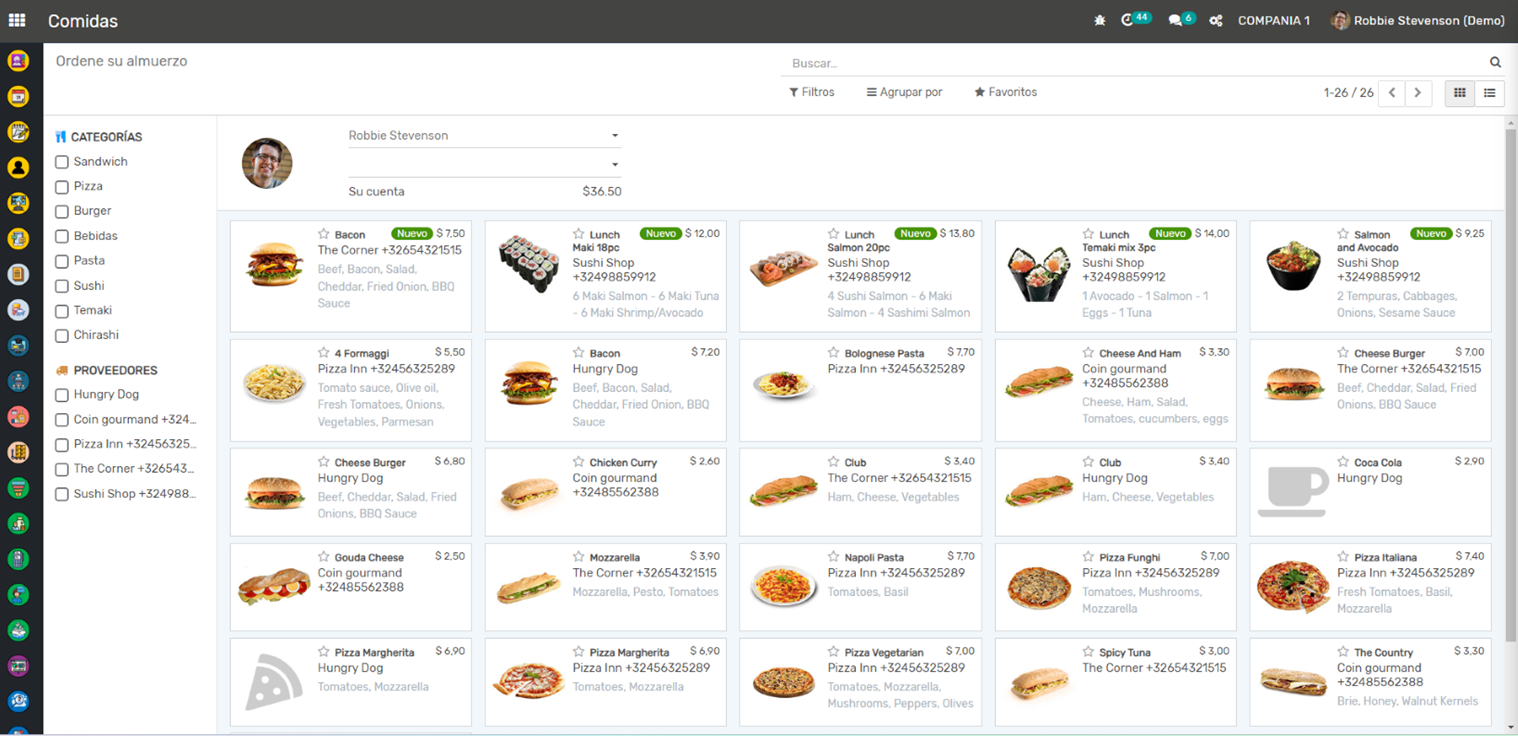Open Robbie Stevenson (Demo) user menu
1518x736 pixels.
1418,20
